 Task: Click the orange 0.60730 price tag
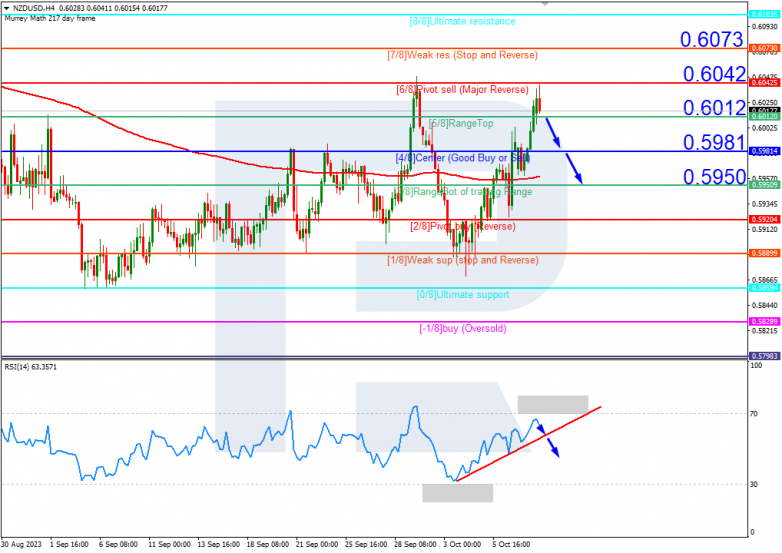point(764,48)
